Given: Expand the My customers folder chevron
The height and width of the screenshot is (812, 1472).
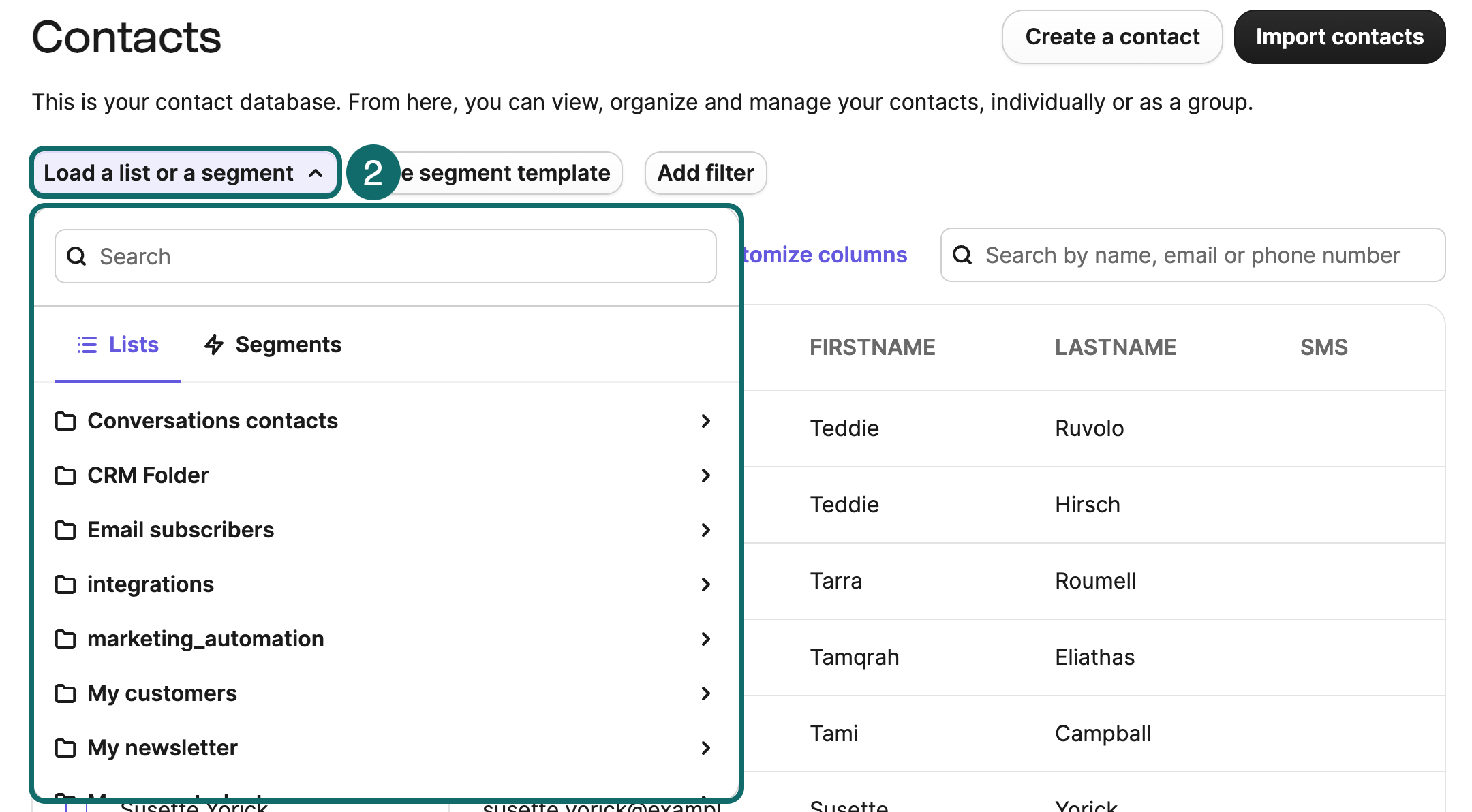Looking at the screenshot, I should coord(706,693).
